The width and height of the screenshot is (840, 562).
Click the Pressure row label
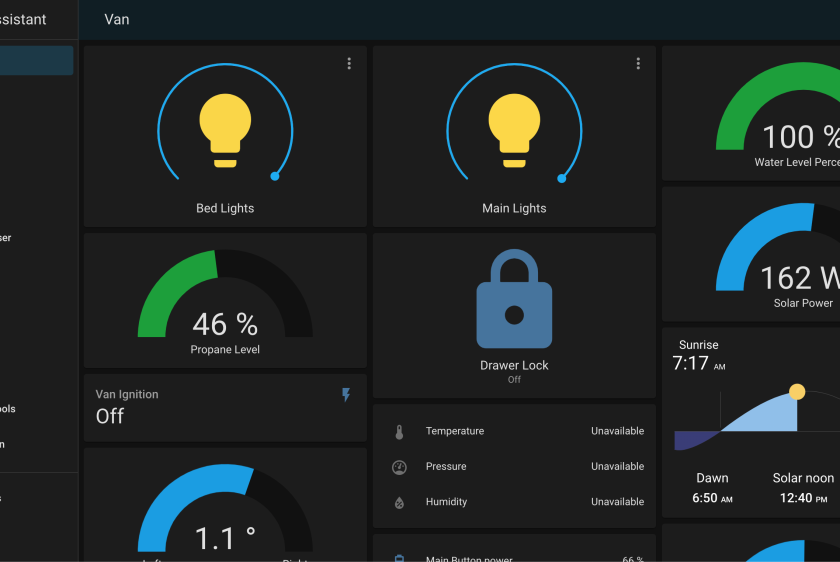click(x=446, y=466)
